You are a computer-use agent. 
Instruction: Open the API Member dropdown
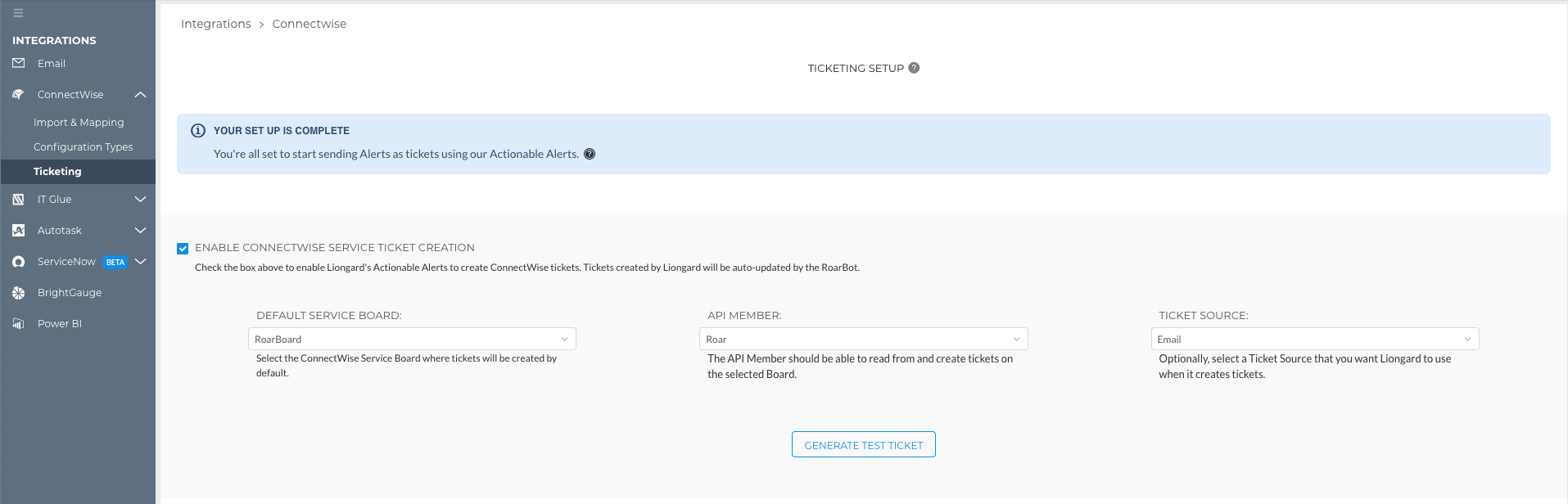pos(864,339)
